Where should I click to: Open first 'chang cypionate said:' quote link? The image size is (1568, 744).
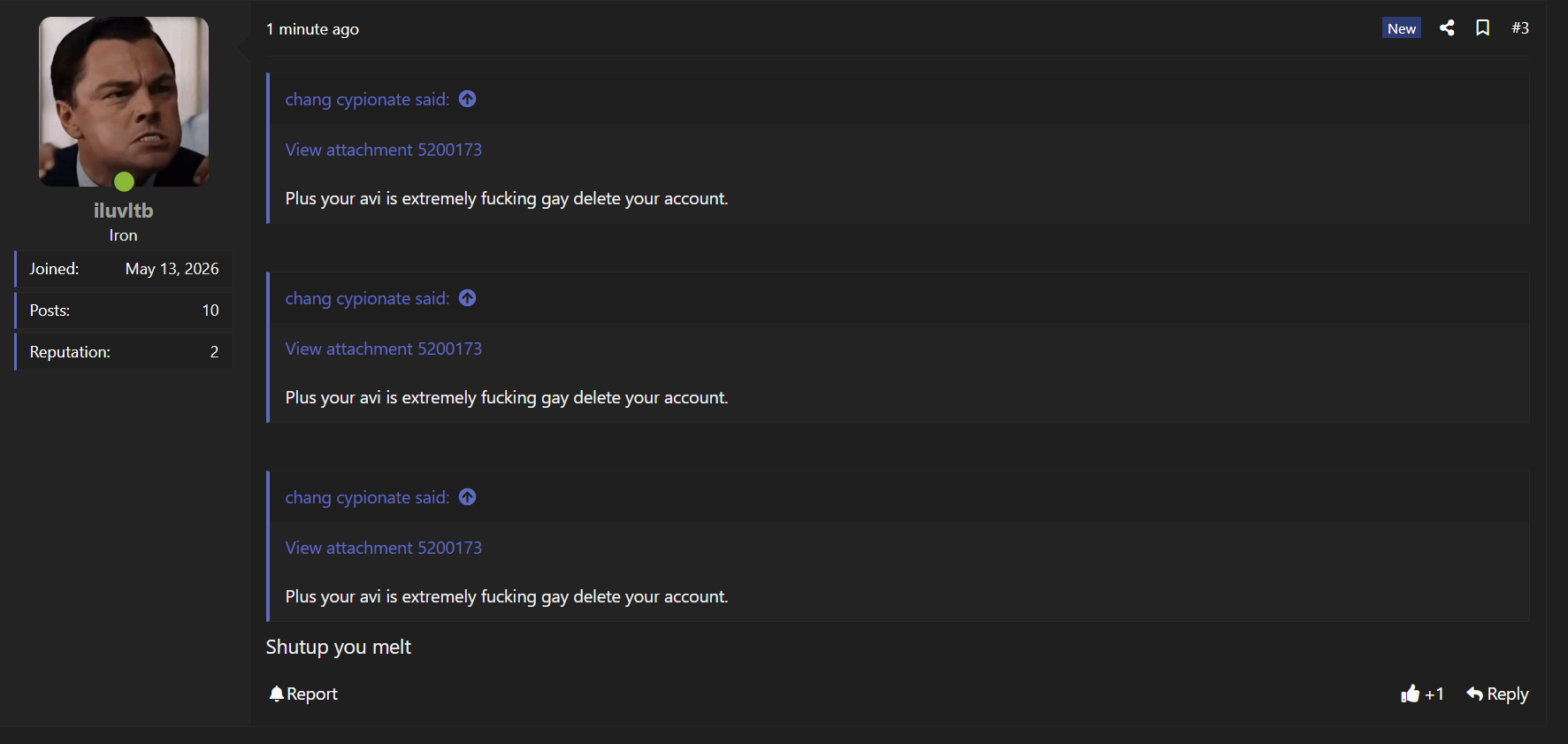click(x=367, y=99)
